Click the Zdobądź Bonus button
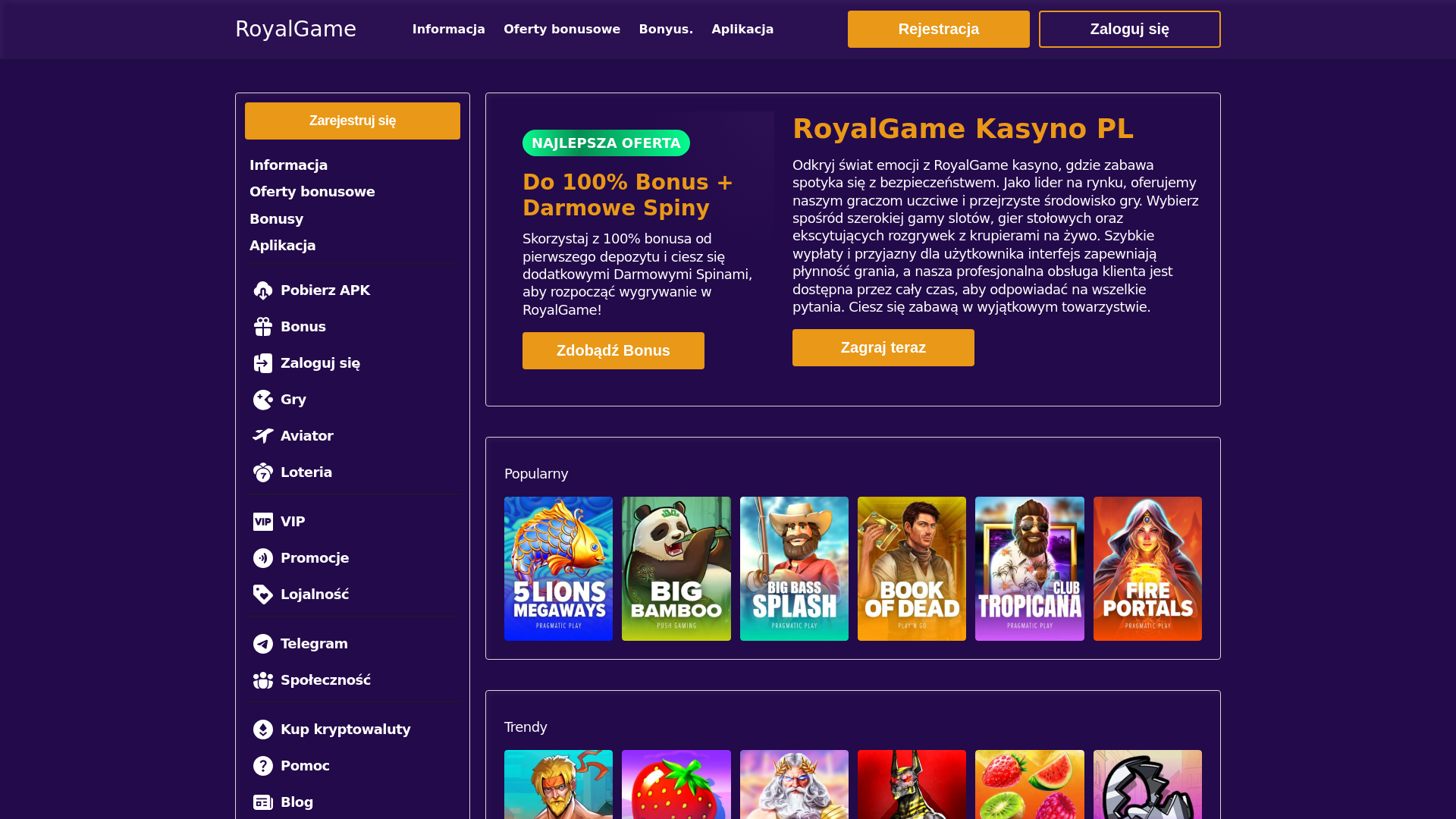The width and height of the screenshot is (1456, 819). tap(613, 351)
